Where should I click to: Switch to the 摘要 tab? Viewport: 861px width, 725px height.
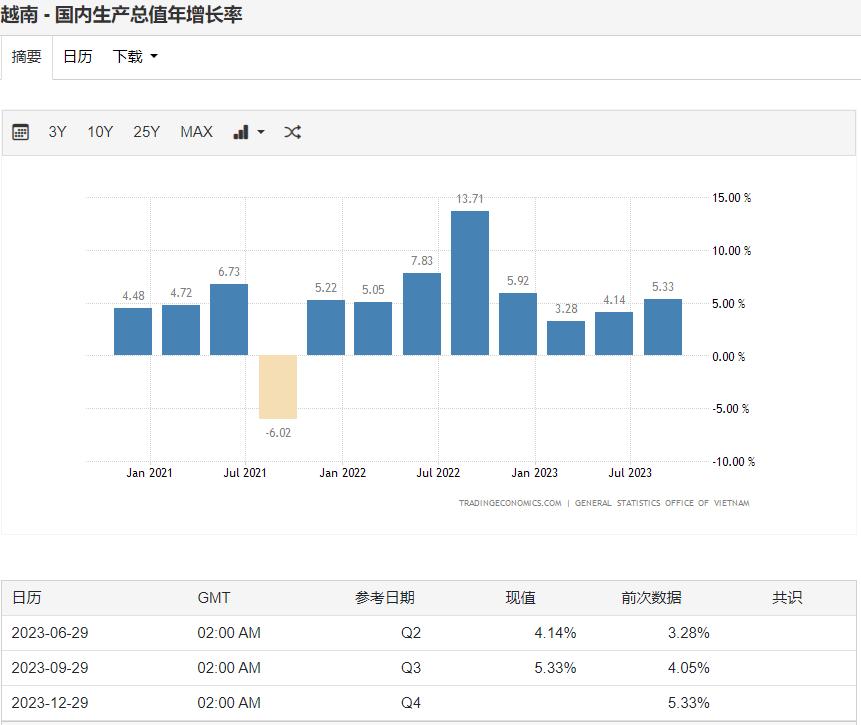point(25,57)
